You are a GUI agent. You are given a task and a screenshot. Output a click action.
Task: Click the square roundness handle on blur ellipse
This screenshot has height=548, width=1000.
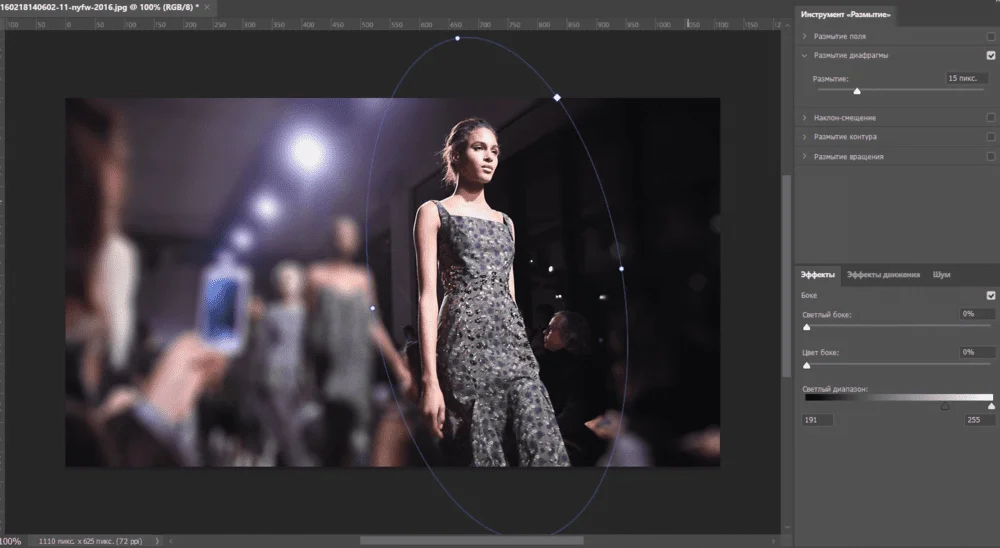pos(557,97)
